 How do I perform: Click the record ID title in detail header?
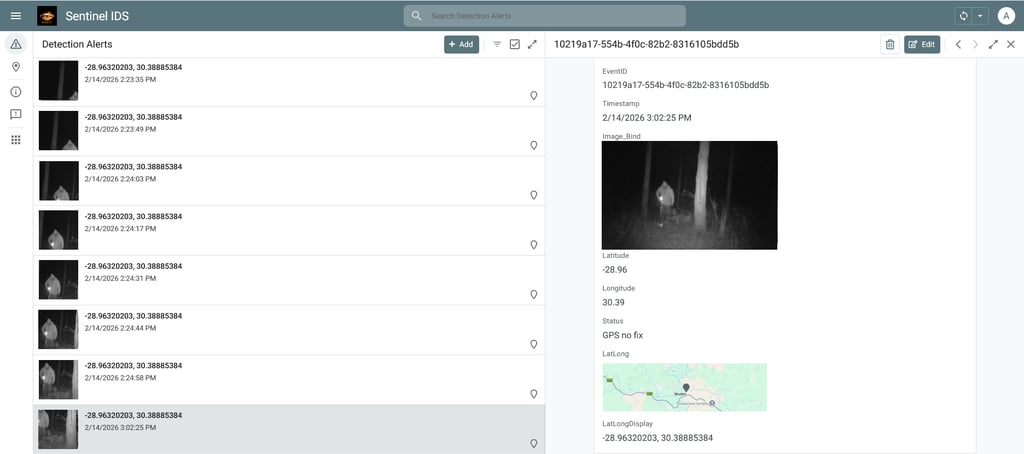coord(647,44)
